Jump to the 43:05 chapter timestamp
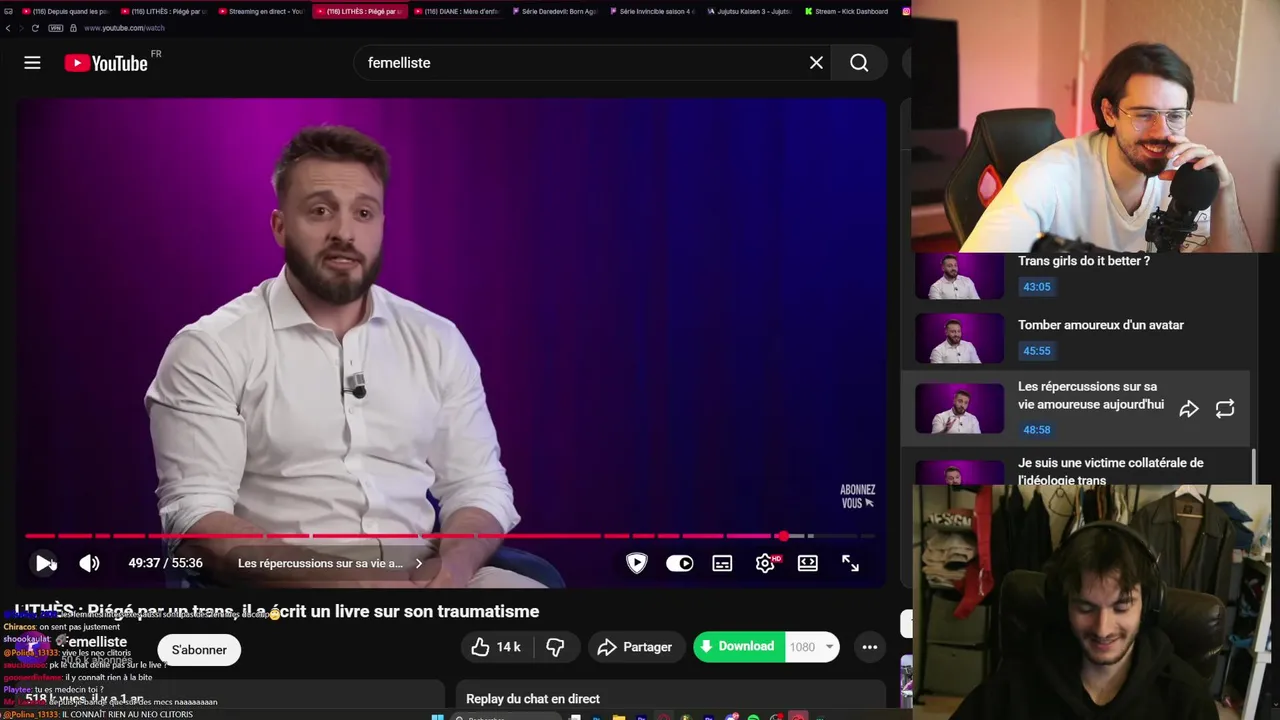The height and width of the screenshot is (720, 1280). coord(1037,287)
